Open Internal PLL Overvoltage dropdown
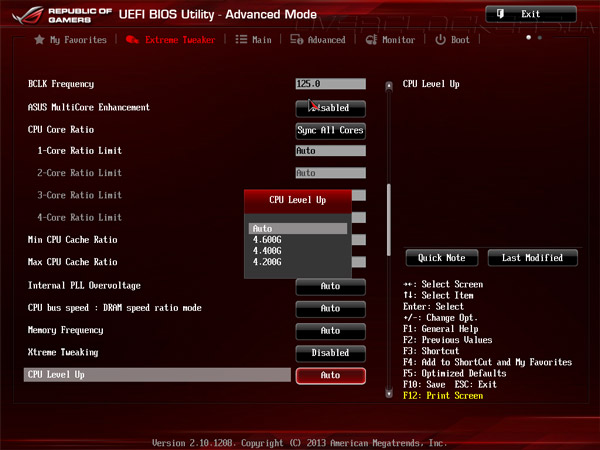This screenshot has height=450, width=600. tap(331, 286)
